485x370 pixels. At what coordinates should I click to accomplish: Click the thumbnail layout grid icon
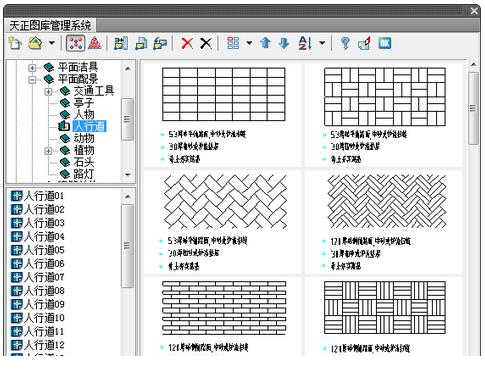point(233,43)
